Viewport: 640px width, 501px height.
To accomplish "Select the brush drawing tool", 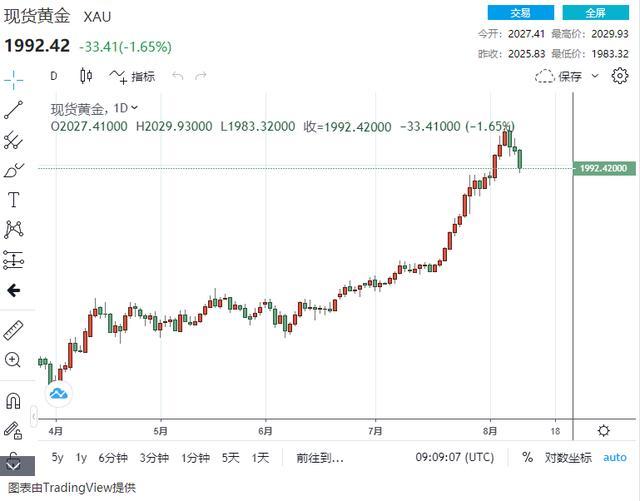I will tap(14, 170).
